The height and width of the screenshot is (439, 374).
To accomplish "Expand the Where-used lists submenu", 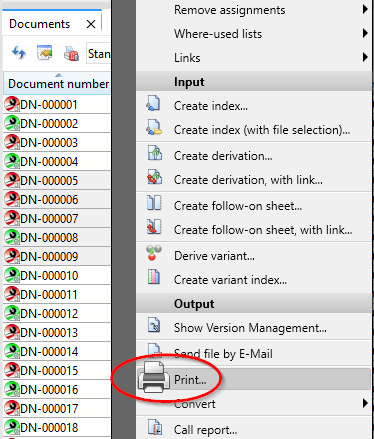I will click(x=365, y=33).
